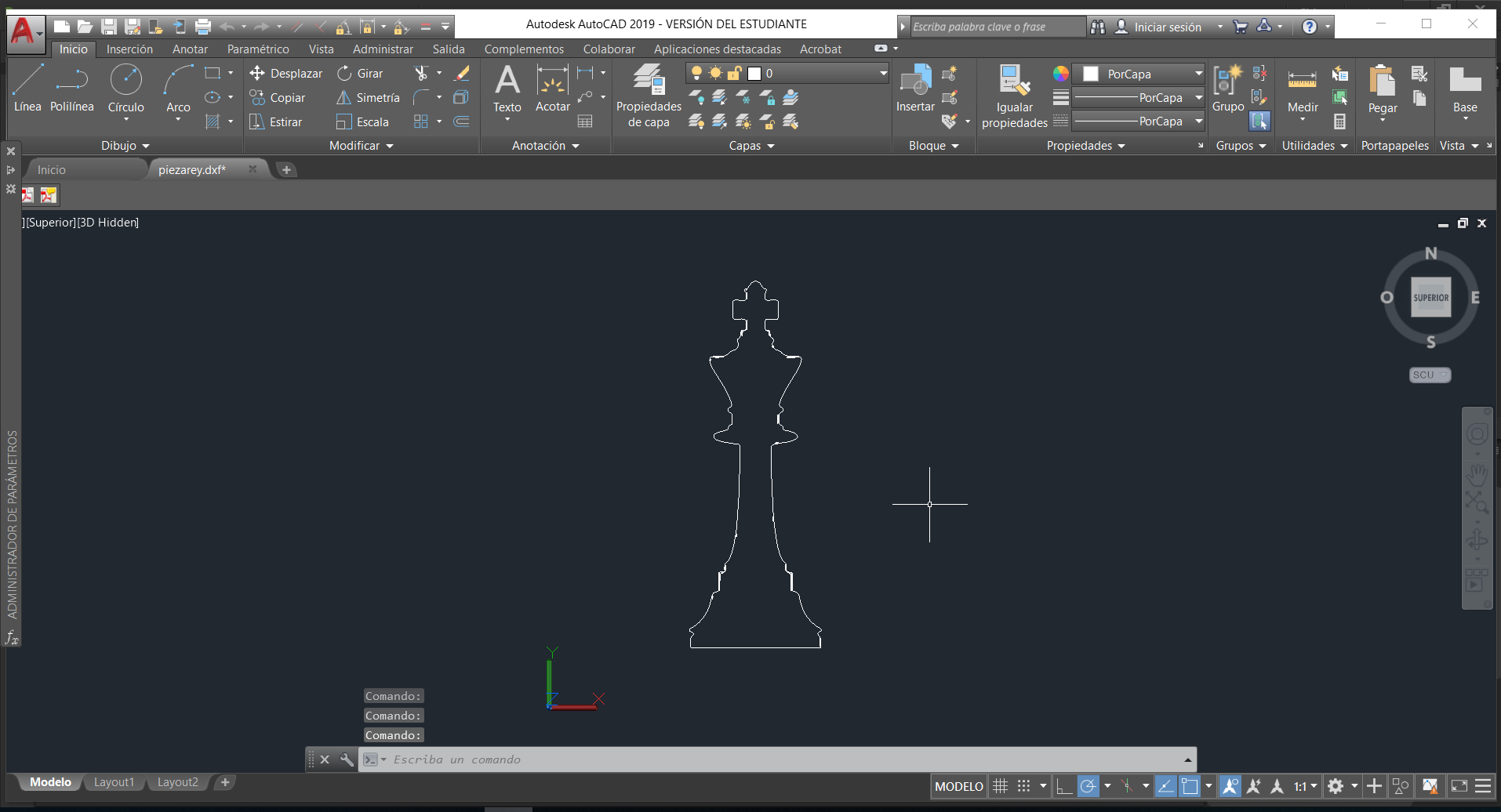Screen dimensions: 1501x812
Task: Activate the Desplazar move tool
Action: pos(286,73)
